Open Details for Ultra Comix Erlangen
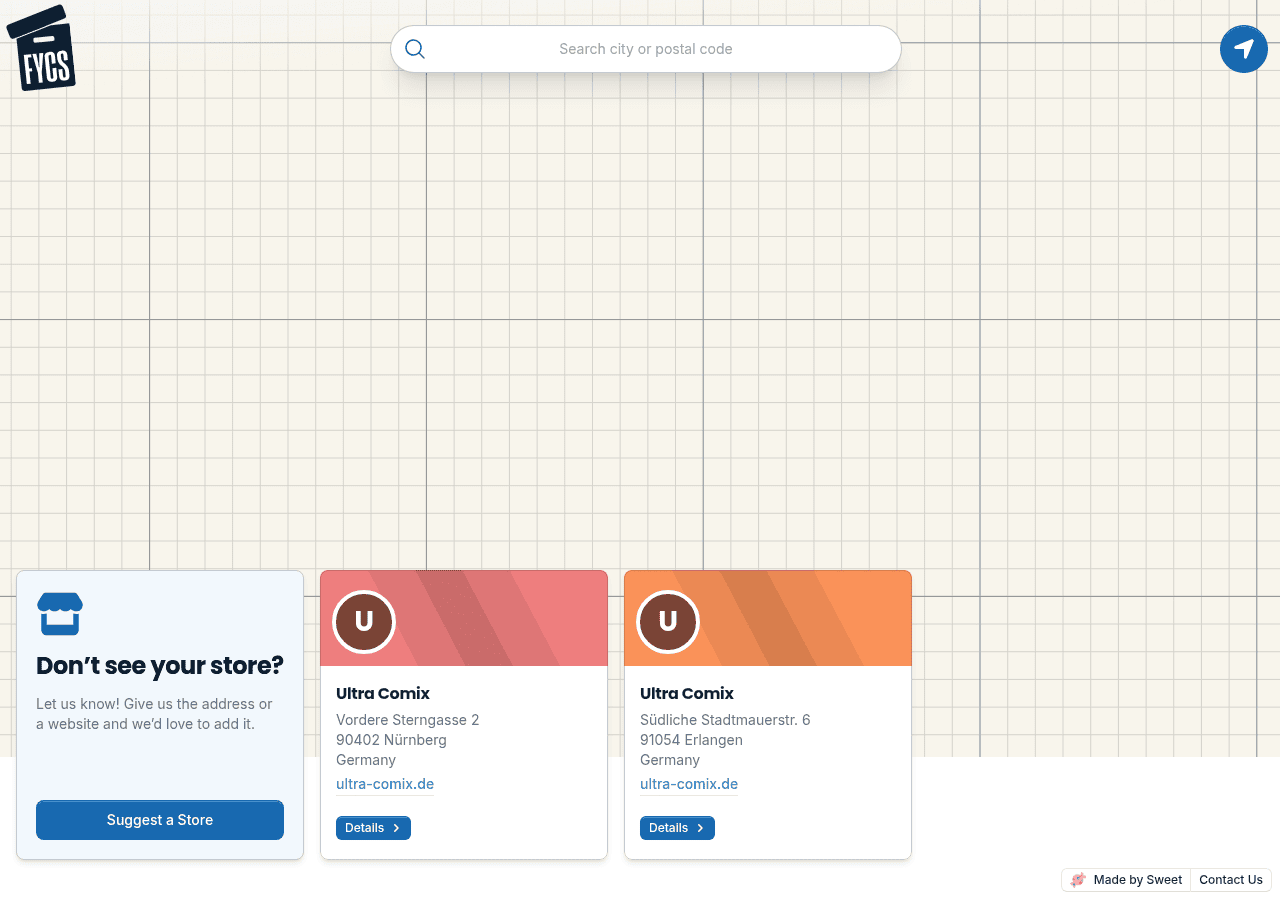1280x900 pixels. (x=677, y=828)
